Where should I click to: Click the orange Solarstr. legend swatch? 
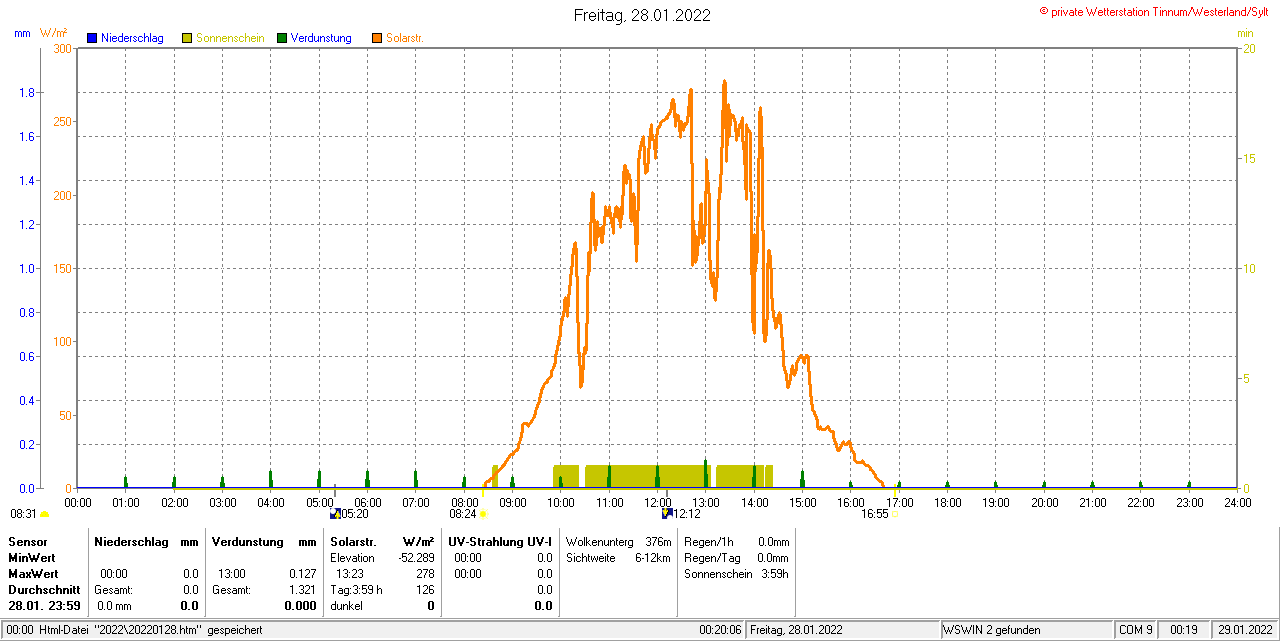pos(377,38)
